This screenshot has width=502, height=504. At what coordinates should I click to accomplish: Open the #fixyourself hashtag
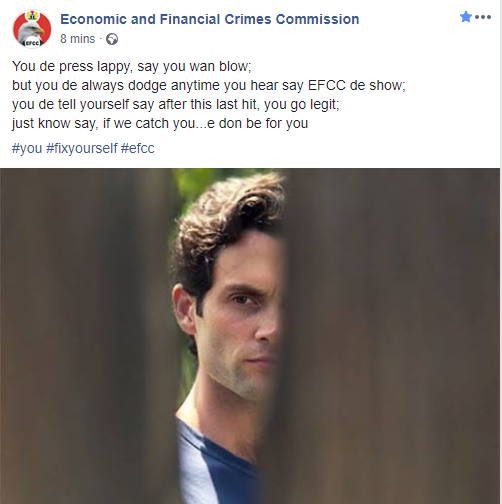82,148
